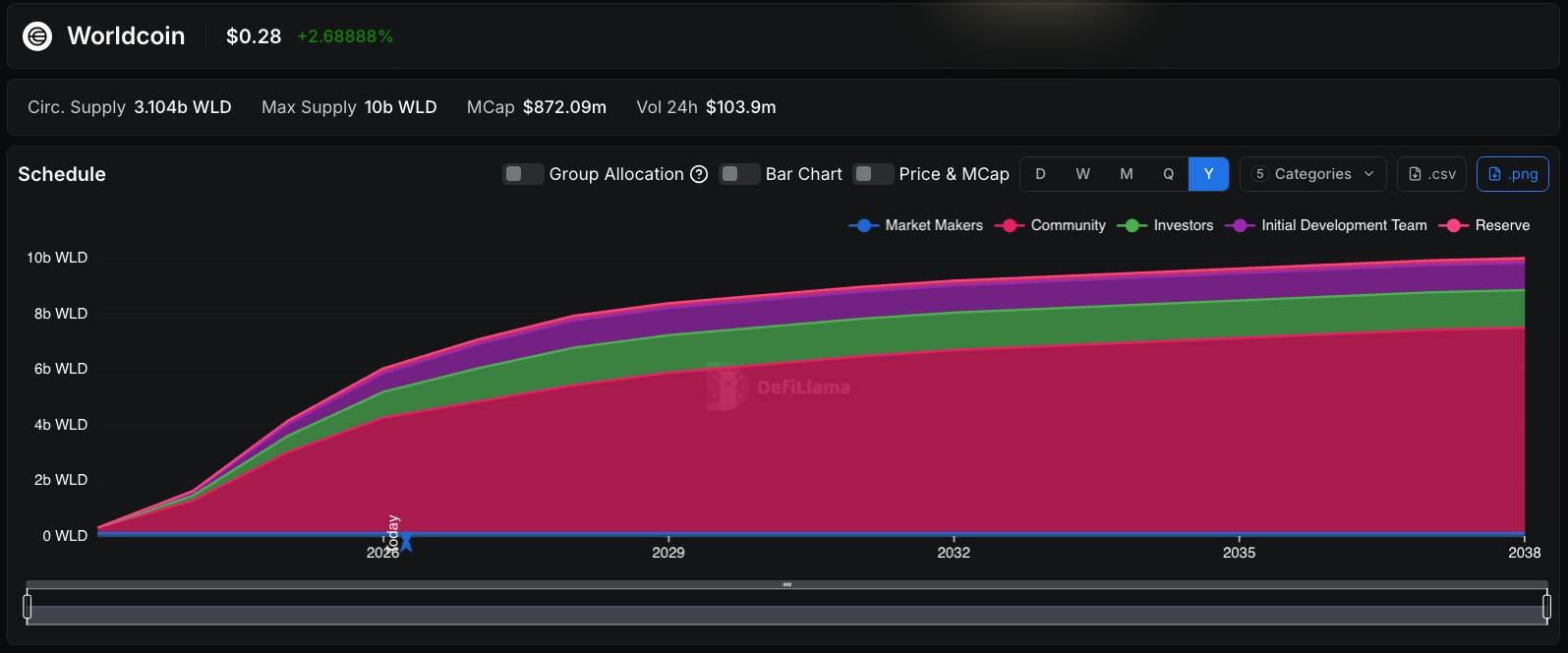The width and height of the screenshot is (1568, 653).
Task: Click the Reserve legend marker
Action: [x=1453, y=225]
